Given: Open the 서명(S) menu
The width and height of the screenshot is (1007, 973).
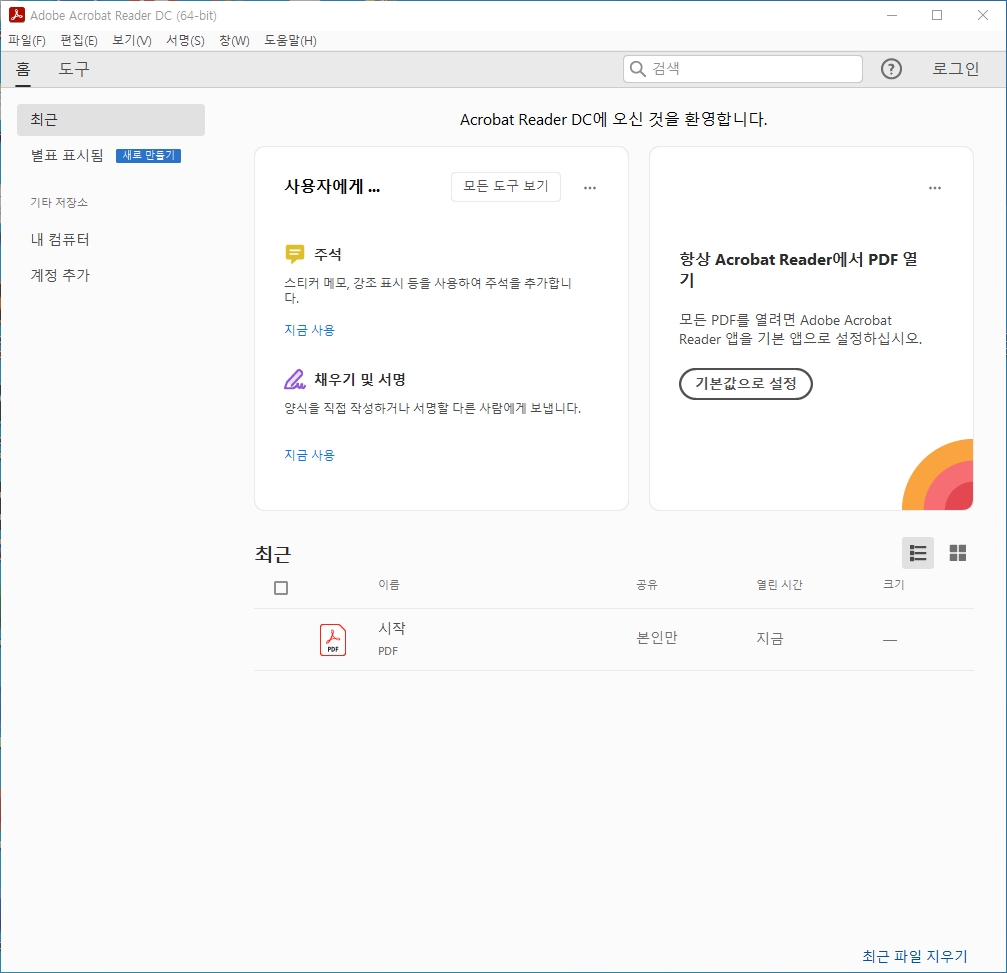Looking at the screenshot, I should pos(185,40).
